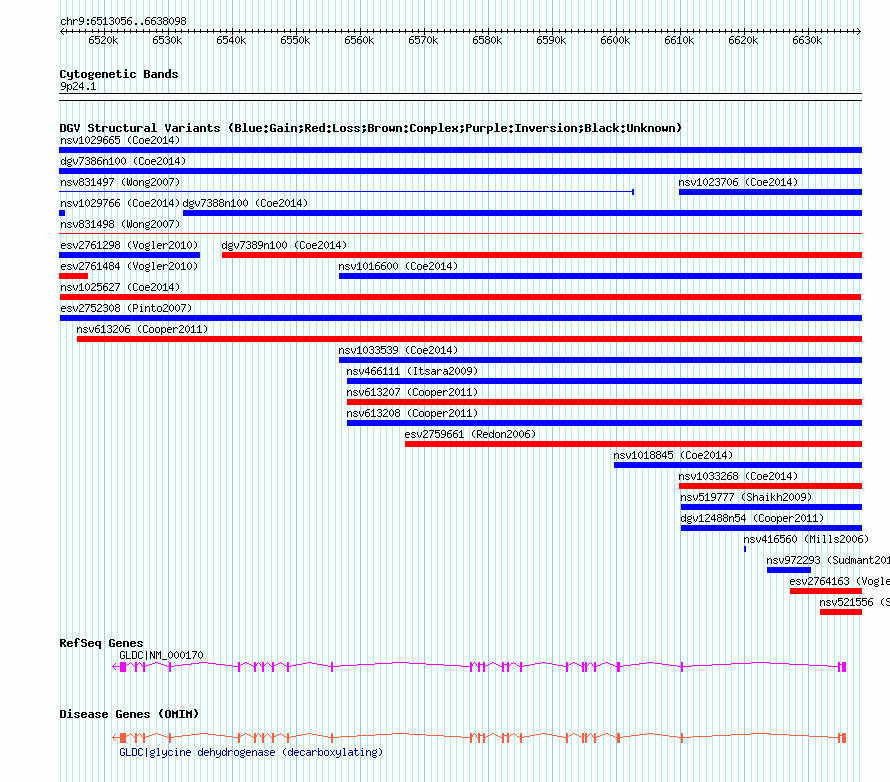Select the esv2761298 (Vogler2010) blue bar
Viewport: 890px width, 782px height.
[x=129, y=255]
